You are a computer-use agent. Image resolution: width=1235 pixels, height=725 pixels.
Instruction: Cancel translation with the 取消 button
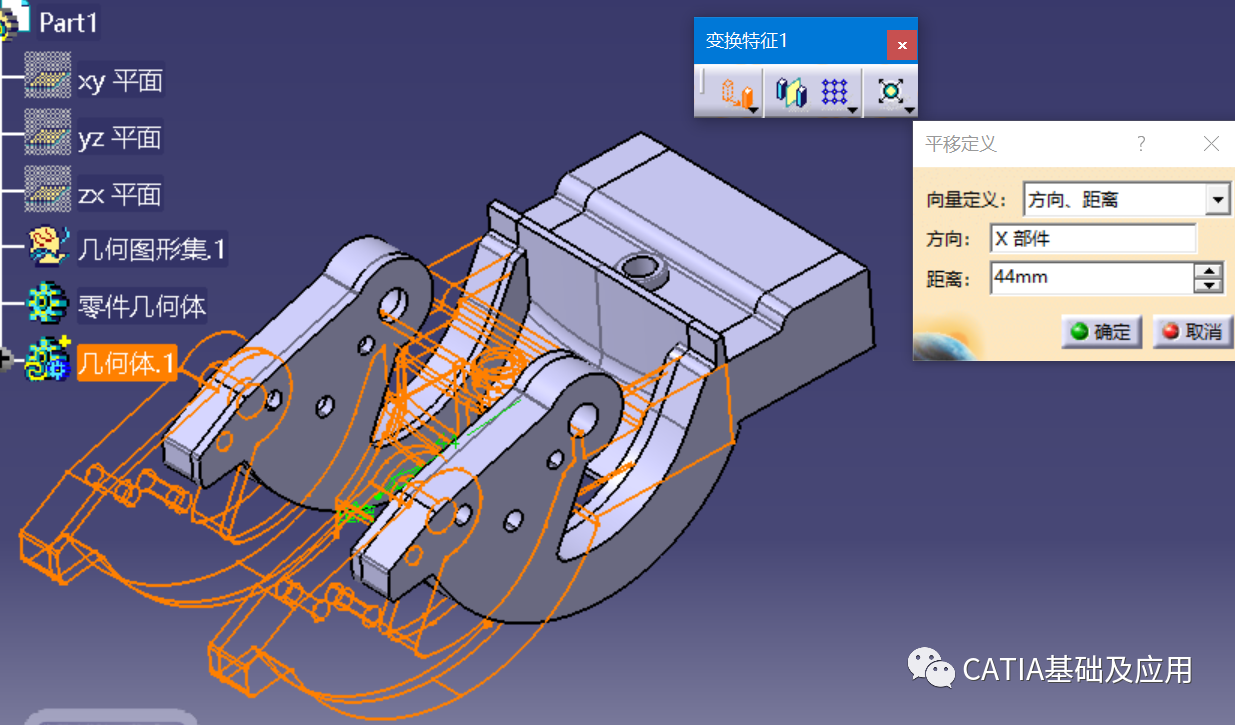pos(1193,332)
